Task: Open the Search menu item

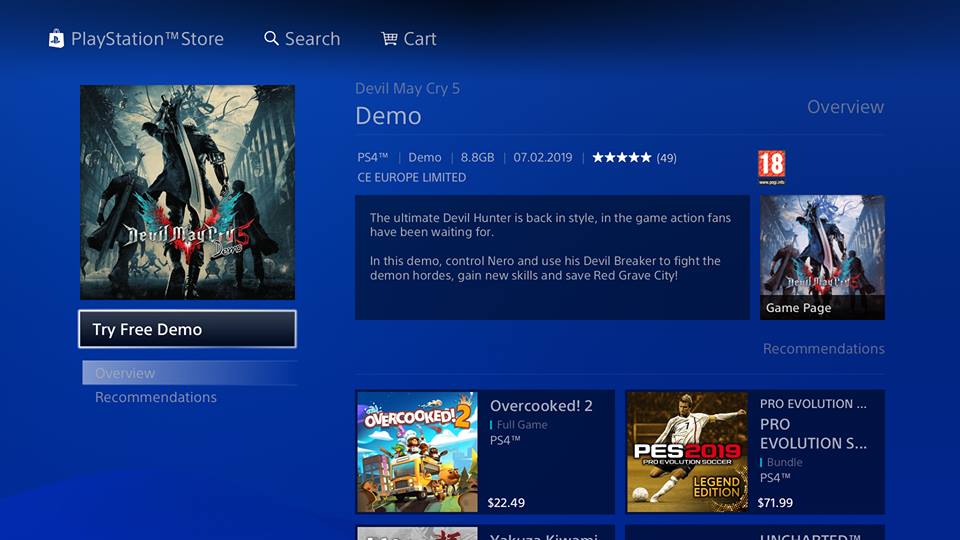Action: 312,39
